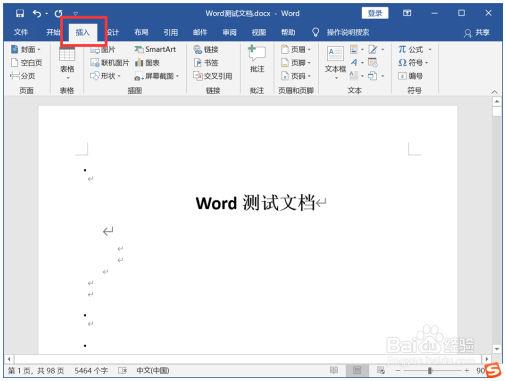The width and height of the screenshot is (506, 381).
Task: Click the 操作说明搜索 tell-me search box
Action: pyautogui.click(x=347, y=32)
